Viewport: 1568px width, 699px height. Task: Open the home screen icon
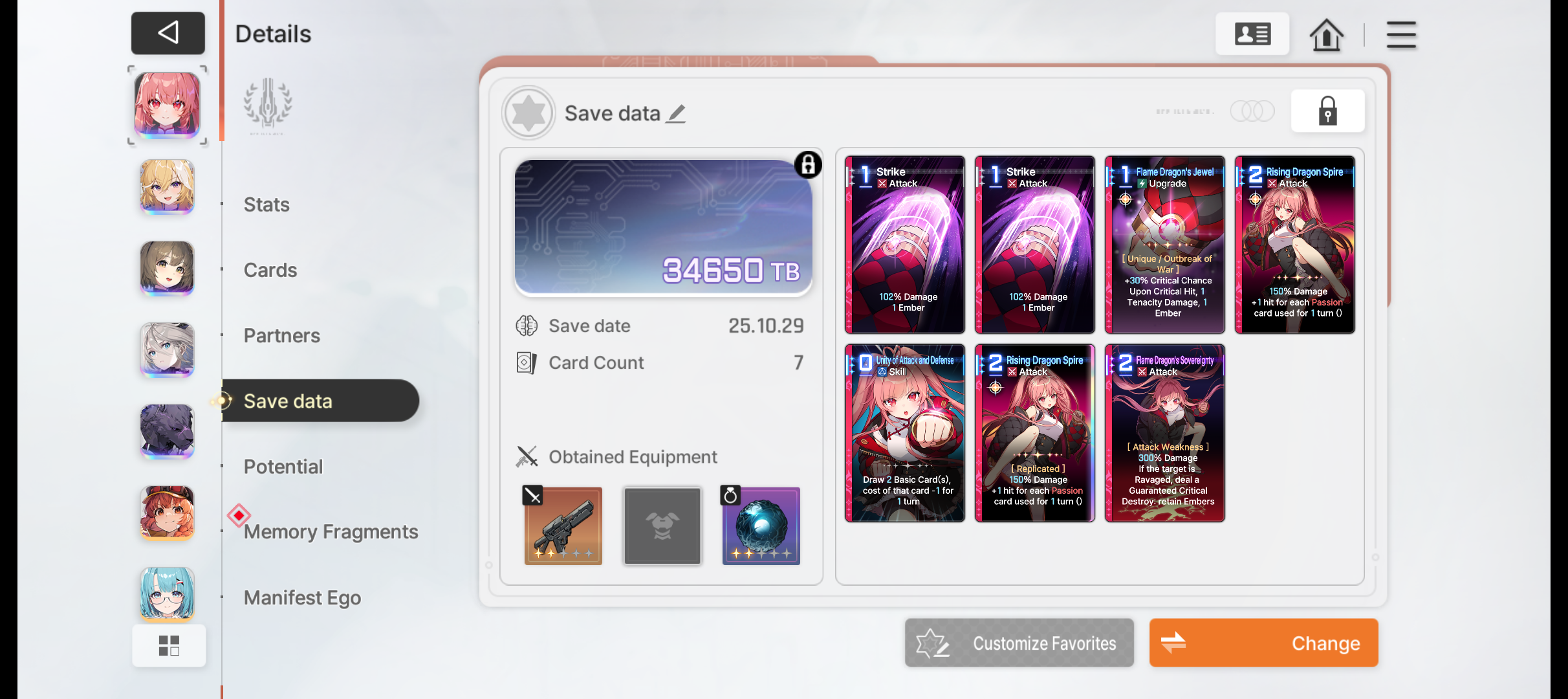coord(1326,34)
